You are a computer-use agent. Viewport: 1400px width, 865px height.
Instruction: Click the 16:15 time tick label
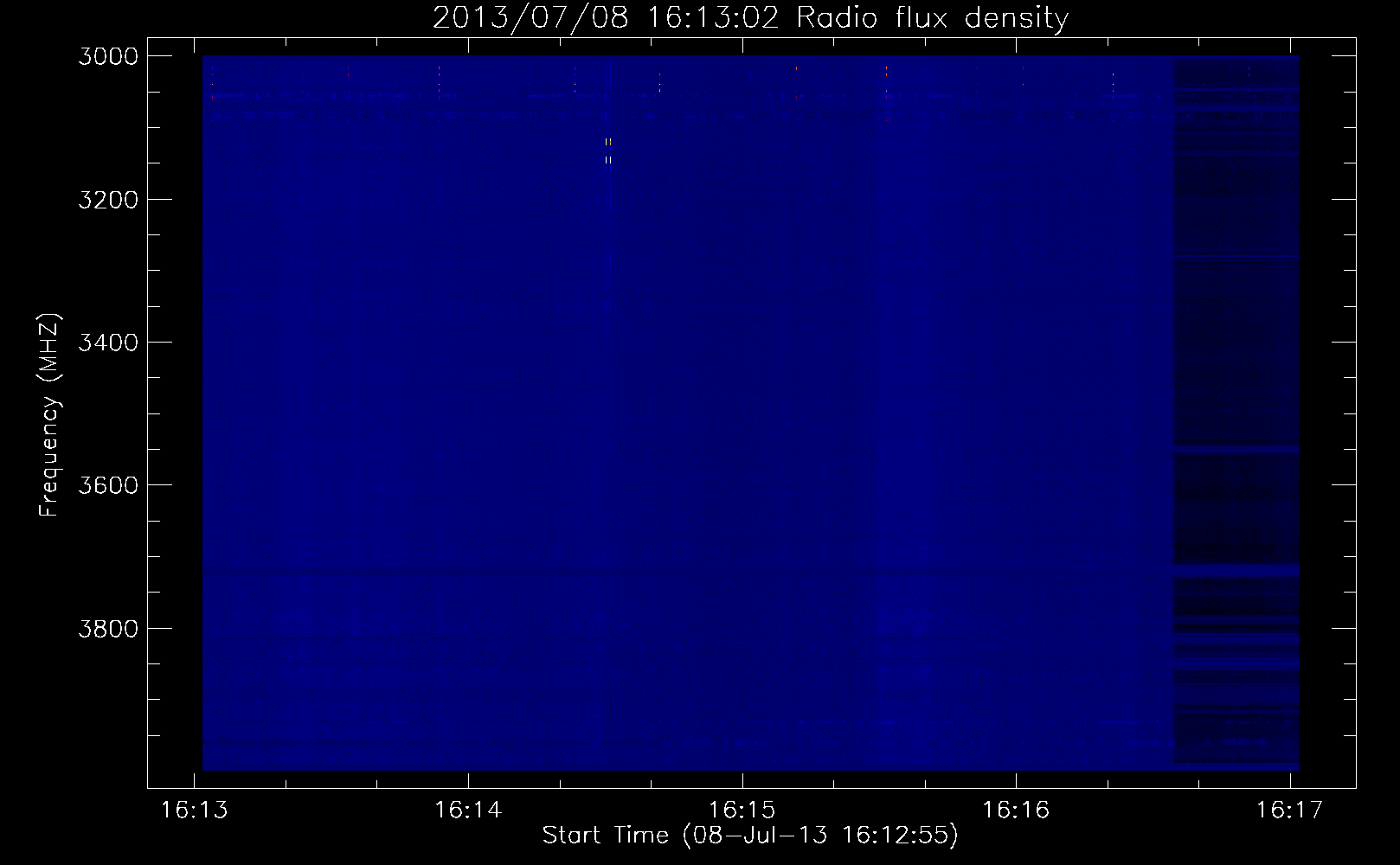tap(742, 810)
